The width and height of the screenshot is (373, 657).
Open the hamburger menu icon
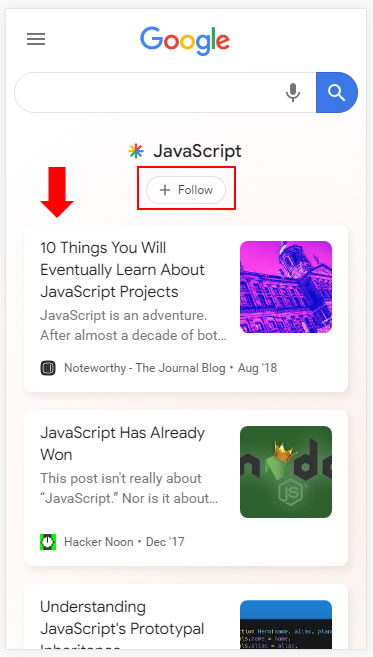coord(36,39)
